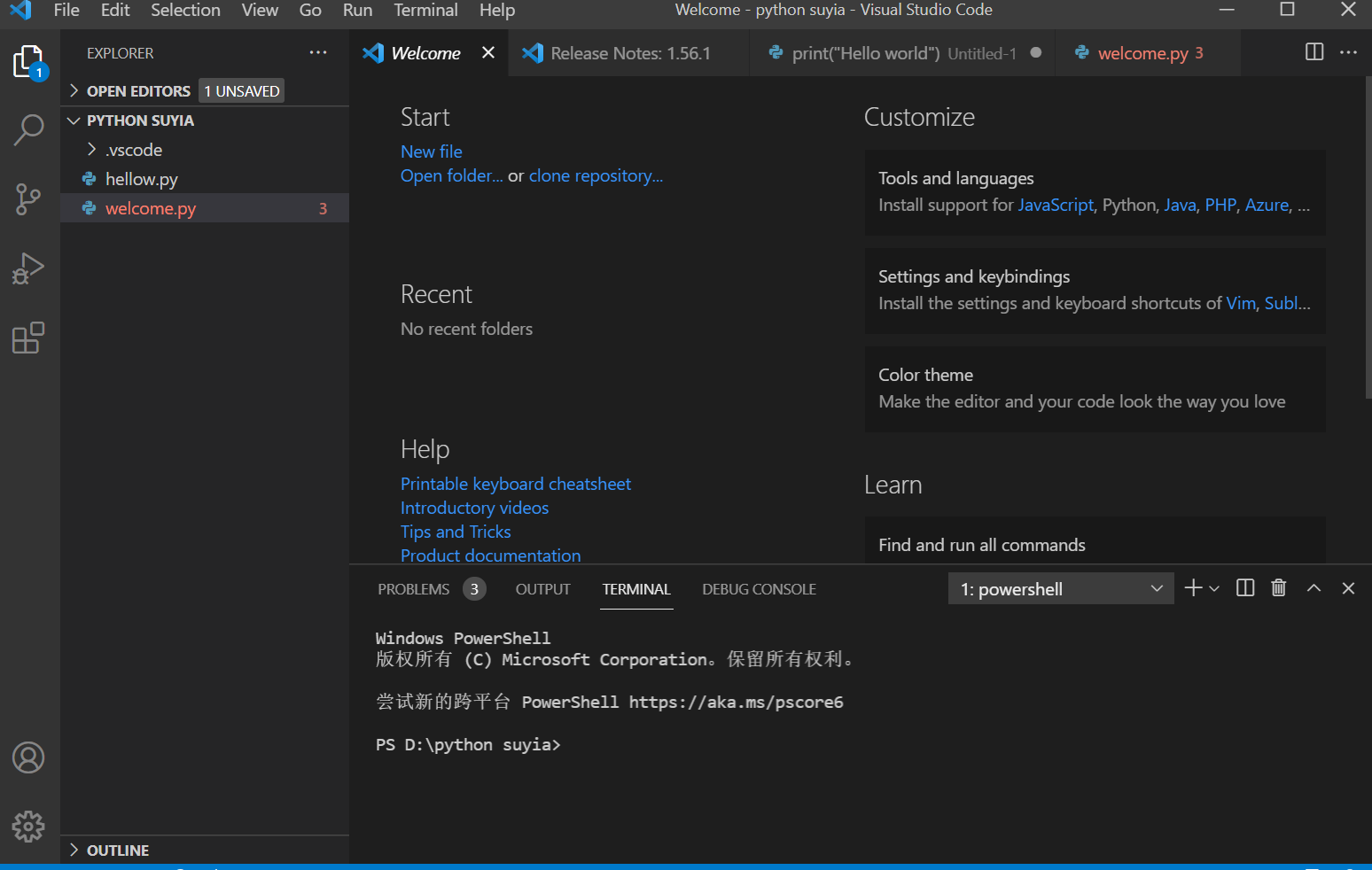Image resolution: width=1372 pixels, height=870 pixels.
Task: Expand the Outline section
Action: [205, 851]
